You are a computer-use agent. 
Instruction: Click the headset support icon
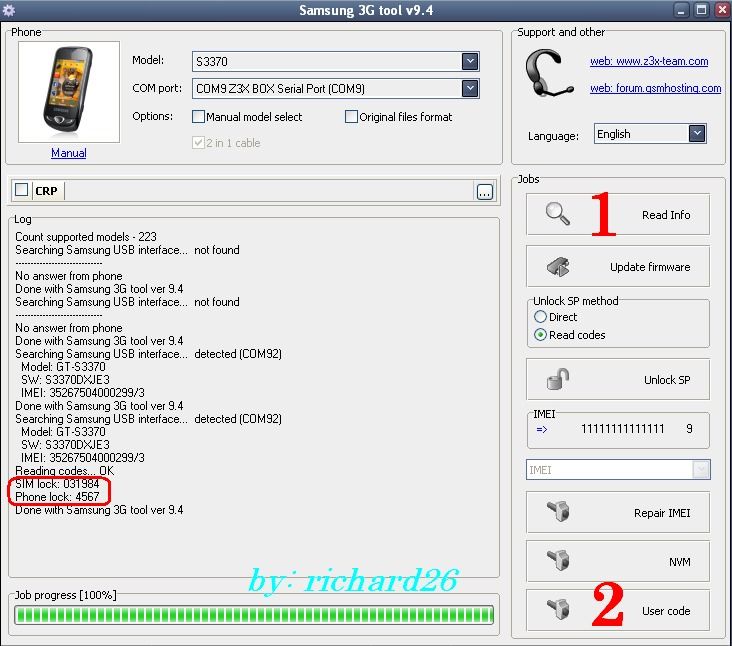[x=548, y=74]
